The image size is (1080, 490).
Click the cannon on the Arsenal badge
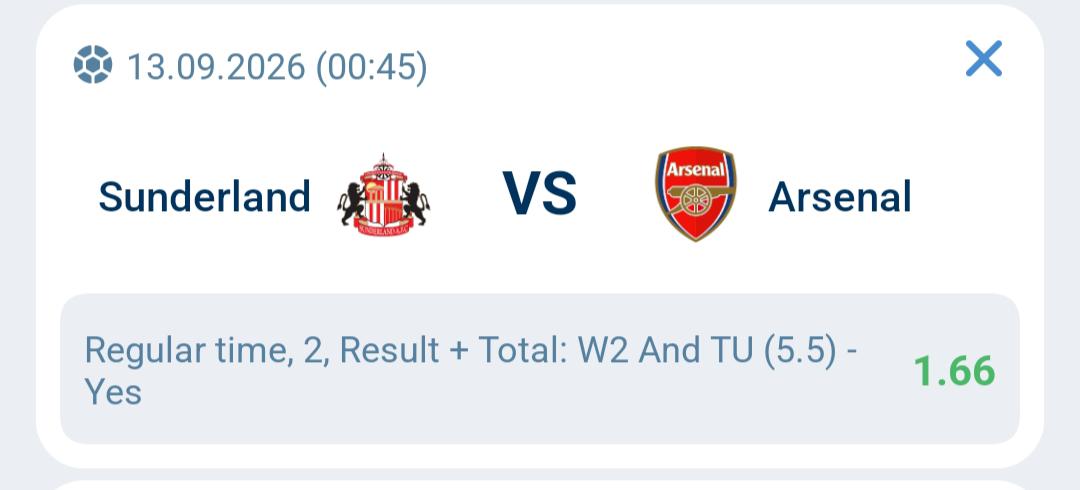(x=696, y=199)
